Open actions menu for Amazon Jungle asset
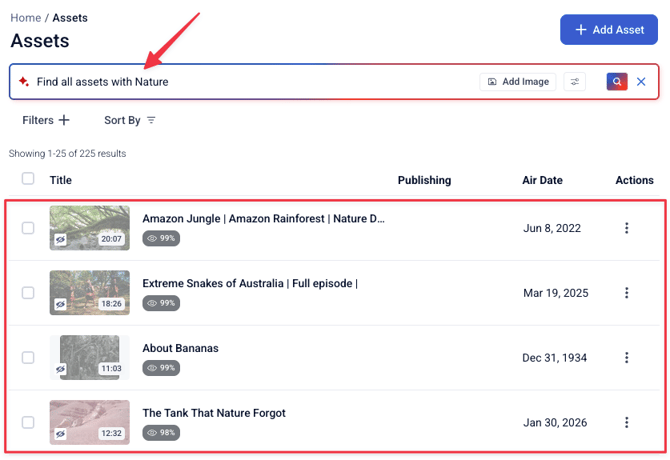 pos(627,228)
